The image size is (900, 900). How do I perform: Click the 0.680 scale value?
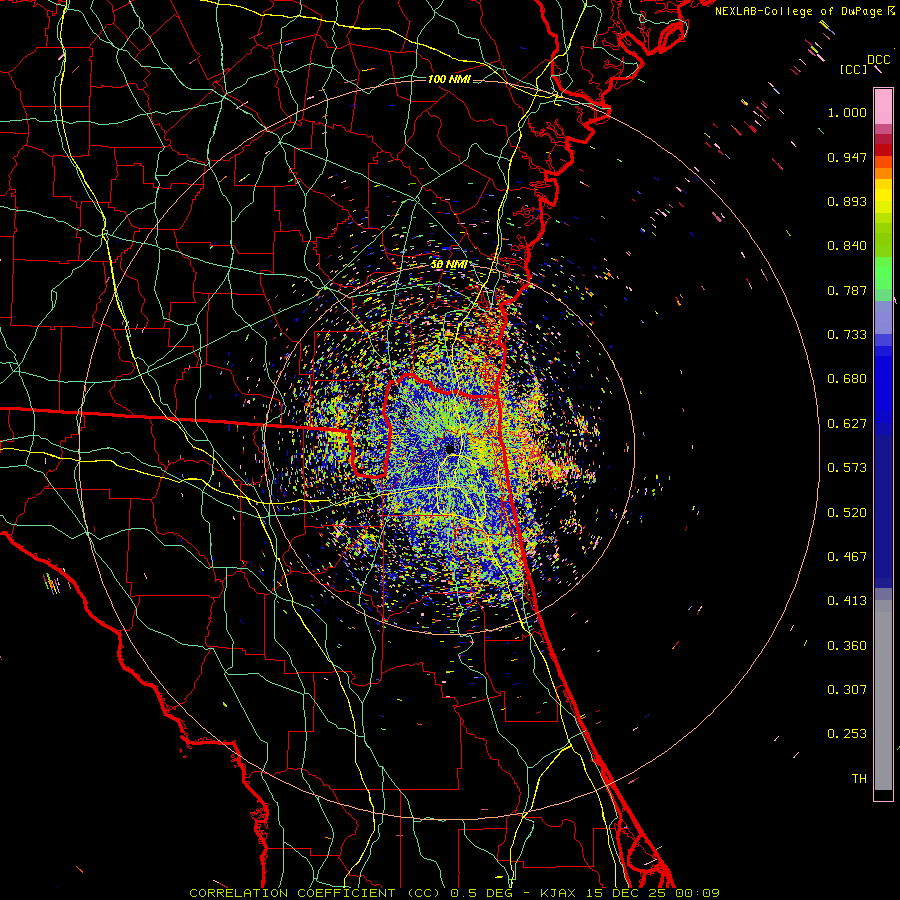847,379
